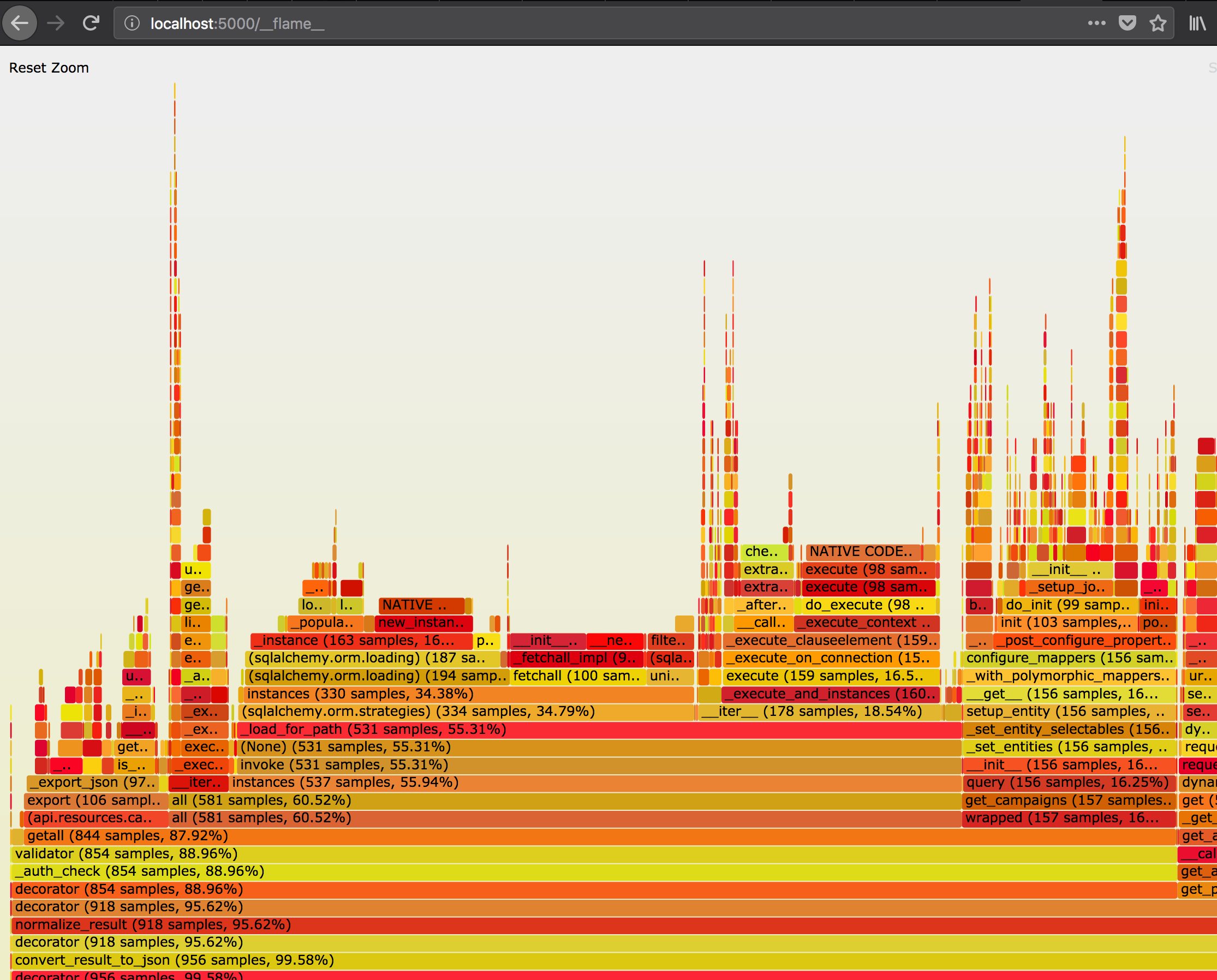Click the NATIVE CODE frame above execute

[x=864, y=552]
